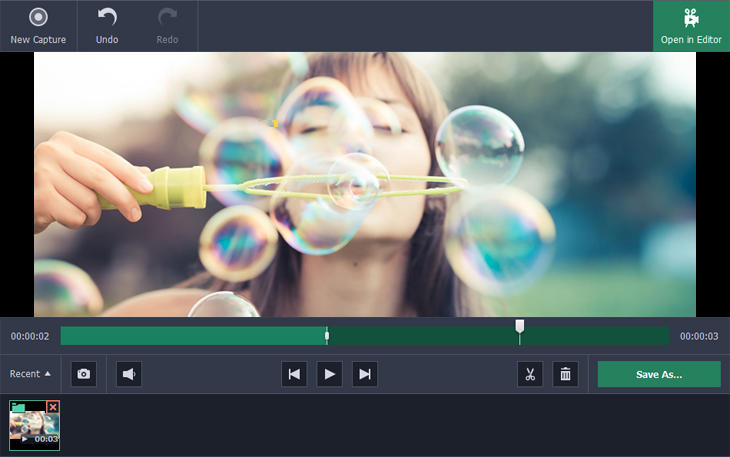Click the grayed-out Redo button
The image size is (730, 457).
coord(167,26)
